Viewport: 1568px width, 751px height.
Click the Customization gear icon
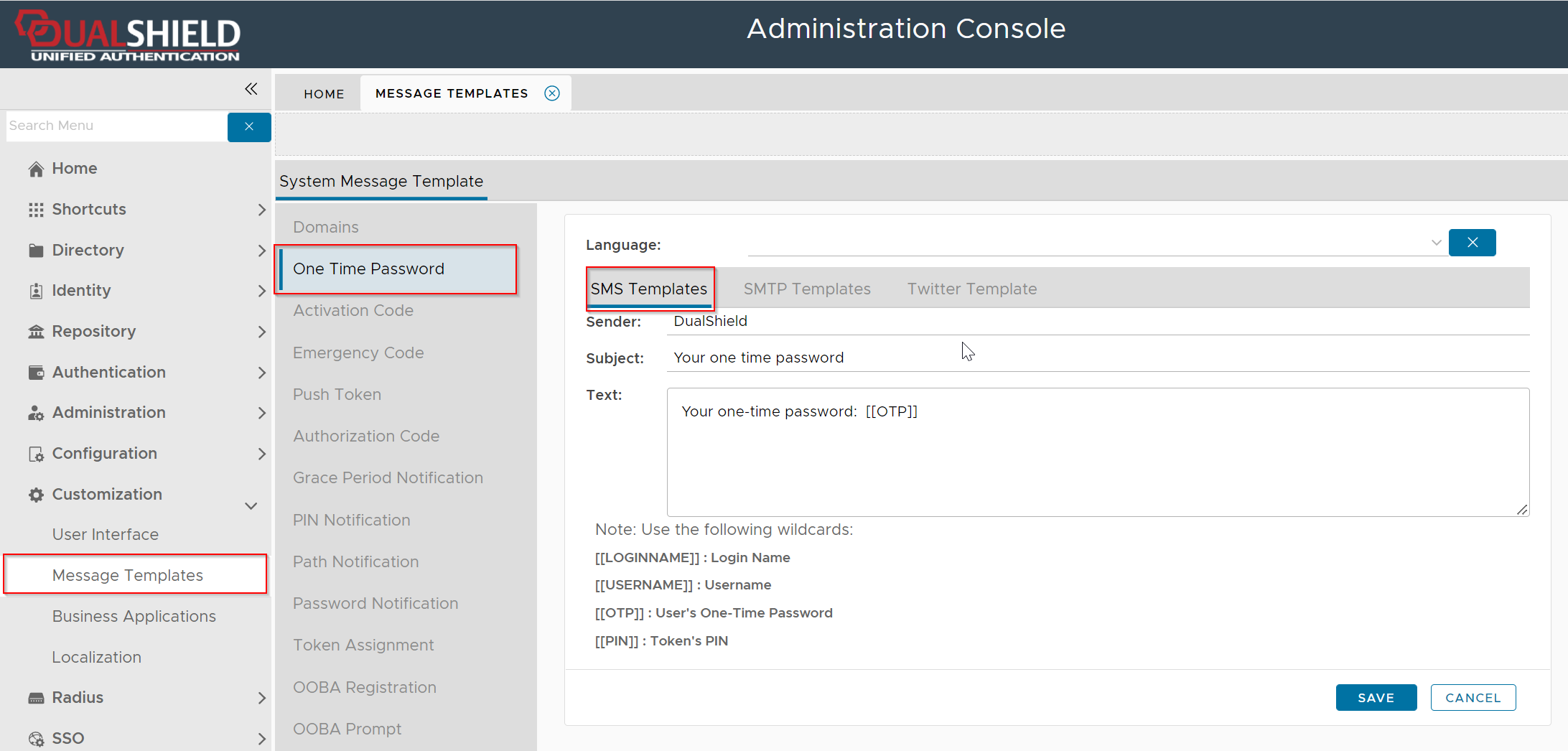[36, 495]
